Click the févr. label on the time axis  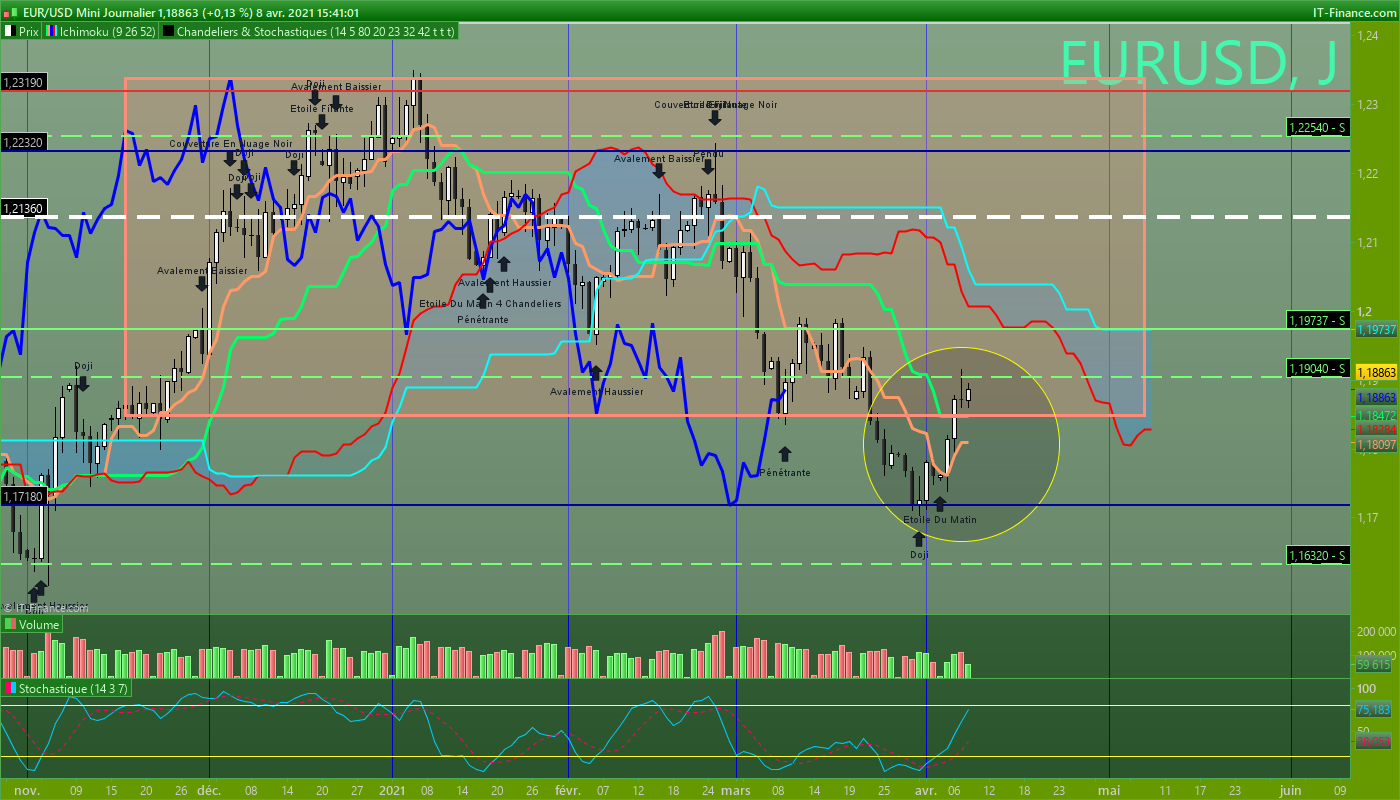point(567,790)
